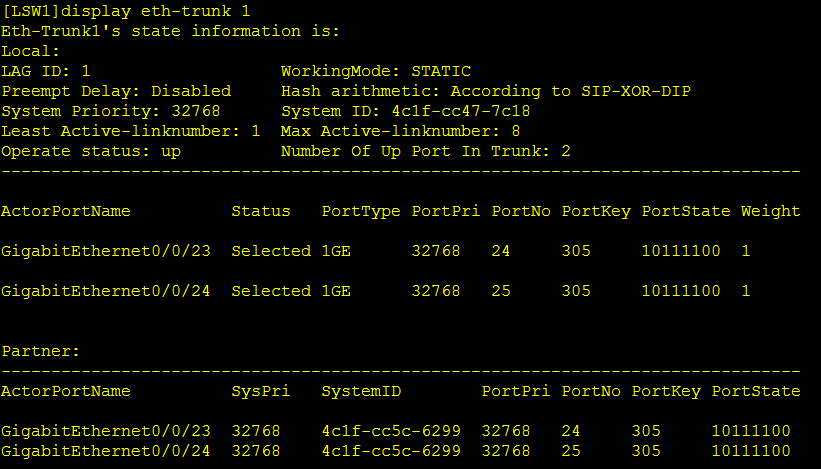
Task: Click the "Hash arithmetic" SIP-XOR-DIP line
Action: (485, 91)
